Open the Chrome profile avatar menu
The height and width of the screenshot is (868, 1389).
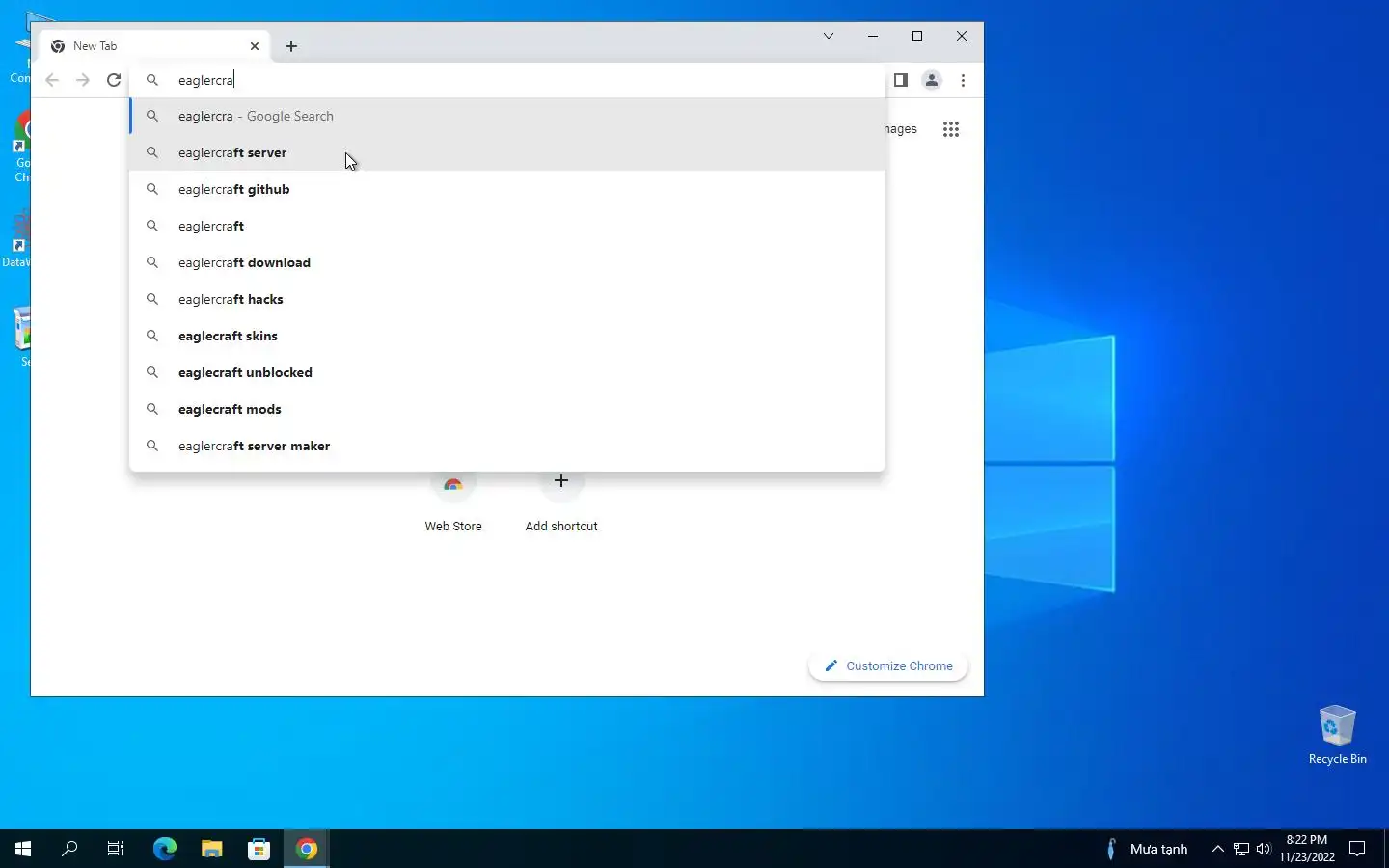(932, 80)
